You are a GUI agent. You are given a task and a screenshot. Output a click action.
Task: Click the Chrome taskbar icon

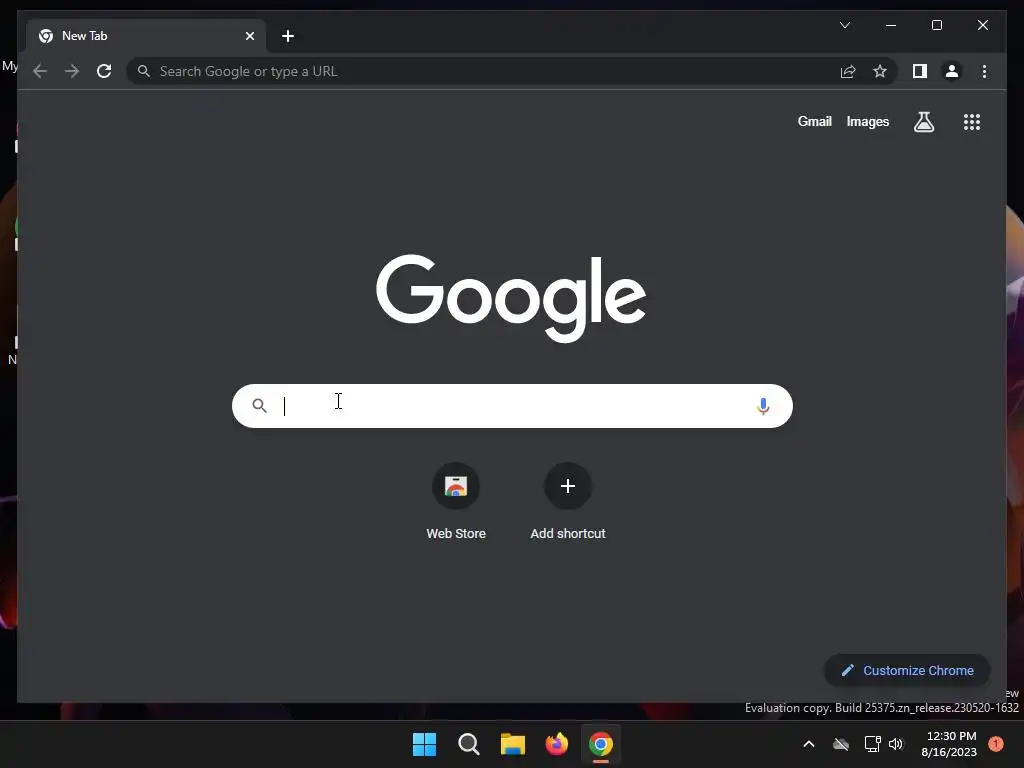point(601,744)
